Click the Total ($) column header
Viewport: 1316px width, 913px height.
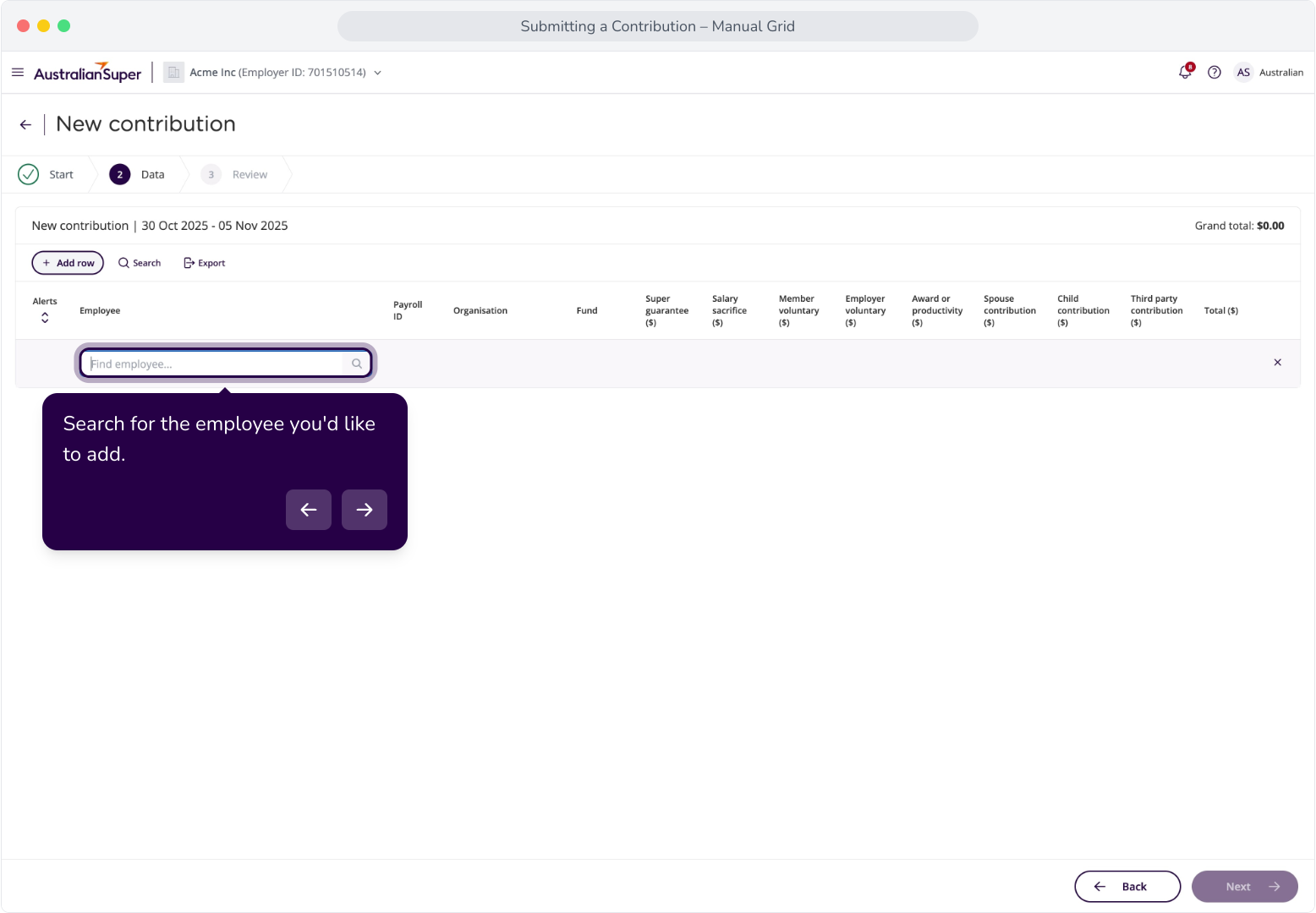click(x=1221, y=311)
